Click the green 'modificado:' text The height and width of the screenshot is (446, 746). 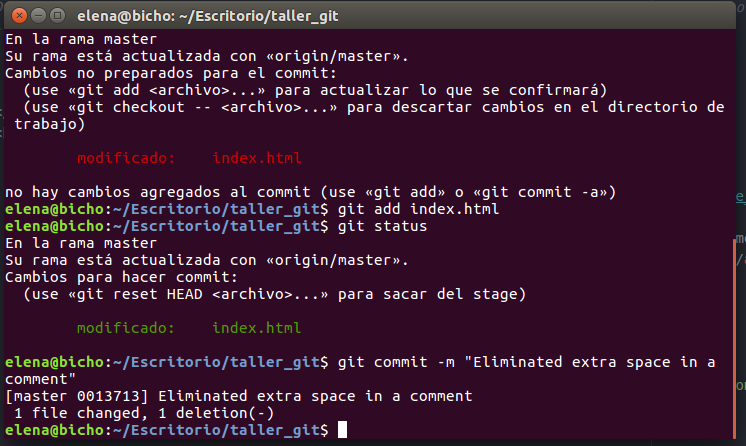tap(126, 327)
